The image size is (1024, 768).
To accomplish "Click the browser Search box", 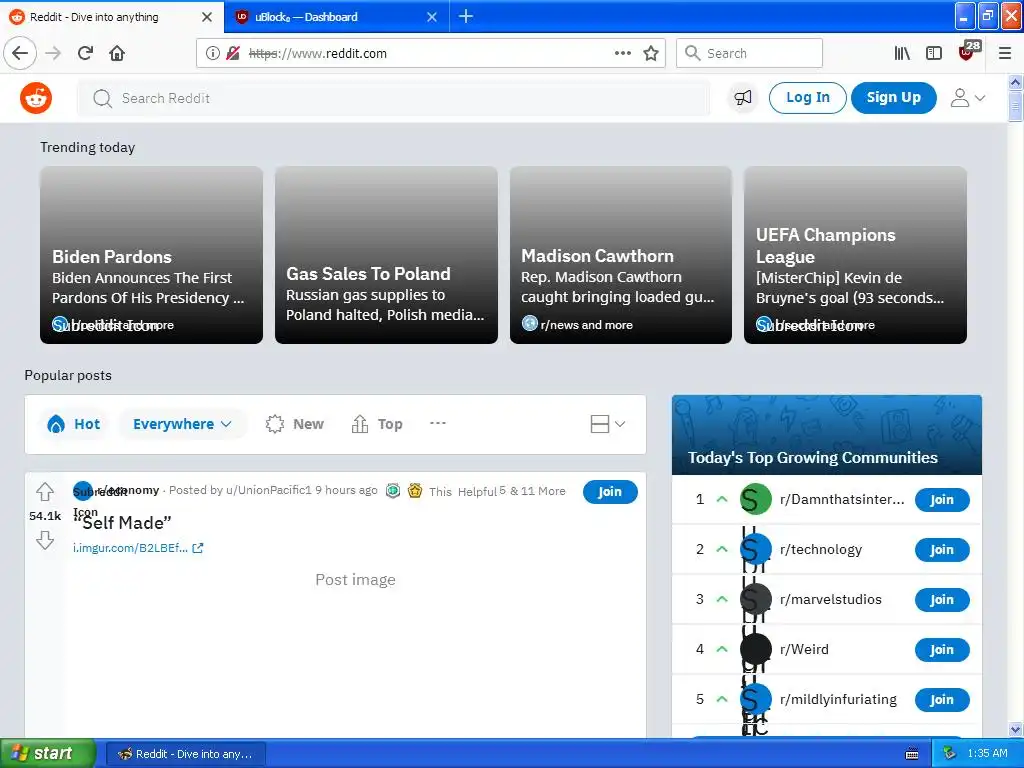I will (749, 53).
